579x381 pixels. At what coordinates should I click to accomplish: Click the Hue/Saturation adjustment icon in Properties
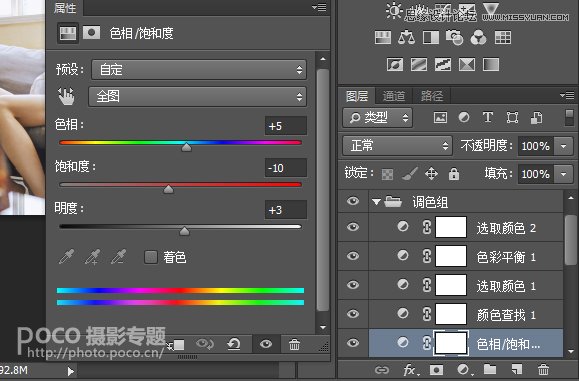click(68, 33)
